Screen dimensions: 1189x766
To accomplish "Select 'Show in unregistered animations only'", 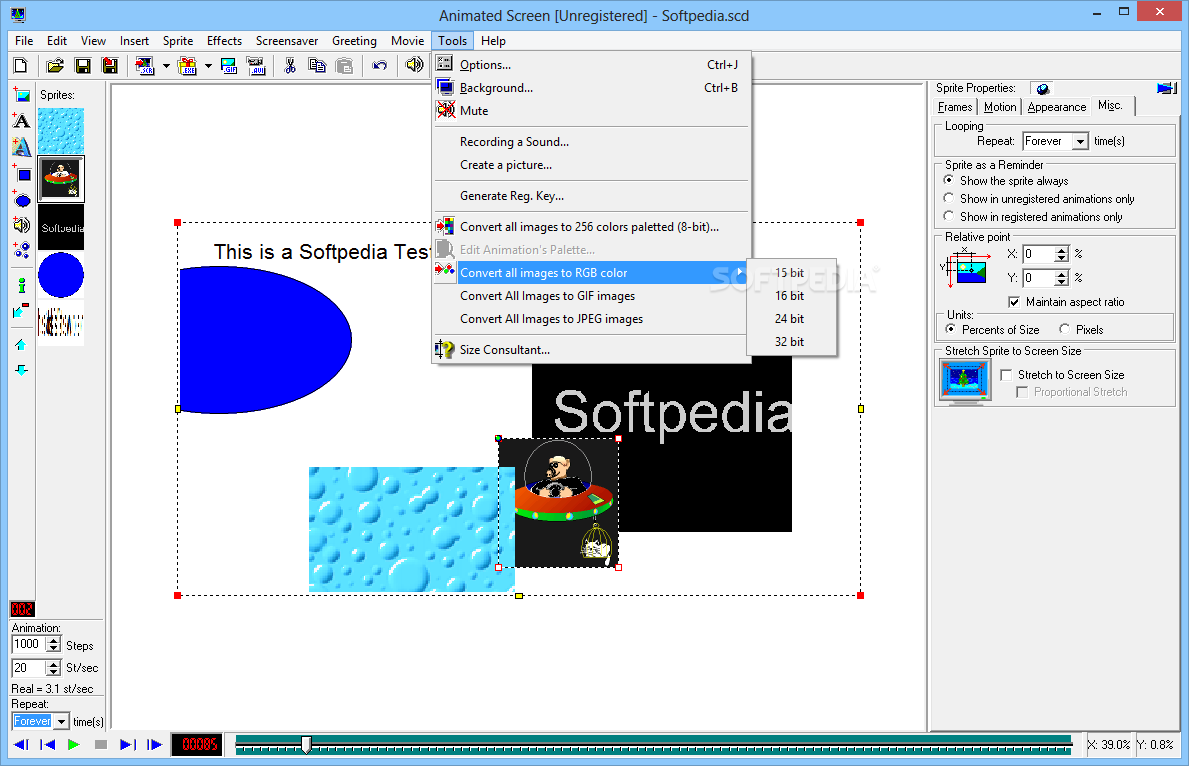I will (x=949, y=198).
